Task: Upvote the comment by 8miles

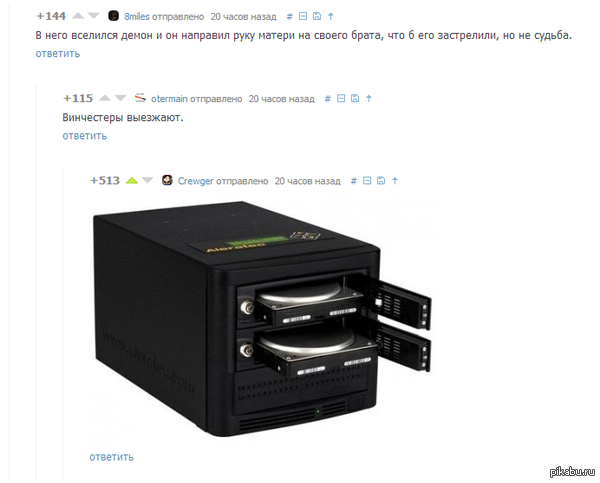Action: tap(78, 16)
